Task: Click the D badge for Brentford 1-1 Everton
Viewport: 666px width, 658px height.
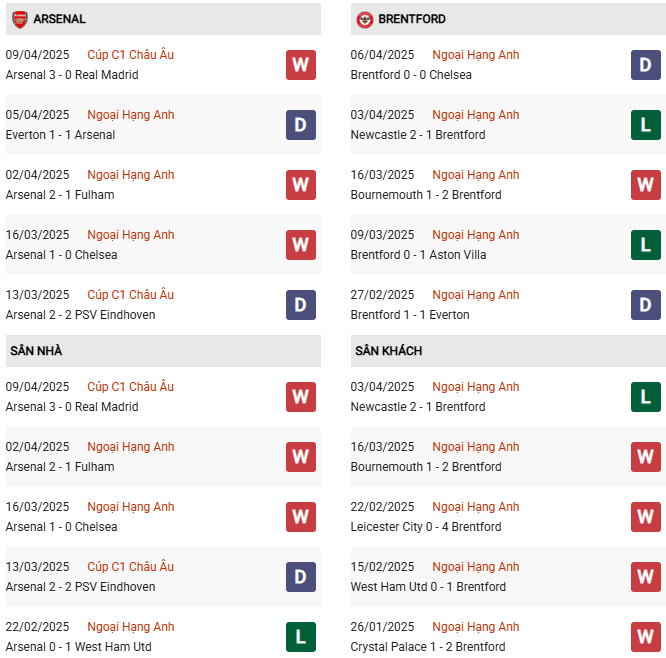Action: pos(645,305)
